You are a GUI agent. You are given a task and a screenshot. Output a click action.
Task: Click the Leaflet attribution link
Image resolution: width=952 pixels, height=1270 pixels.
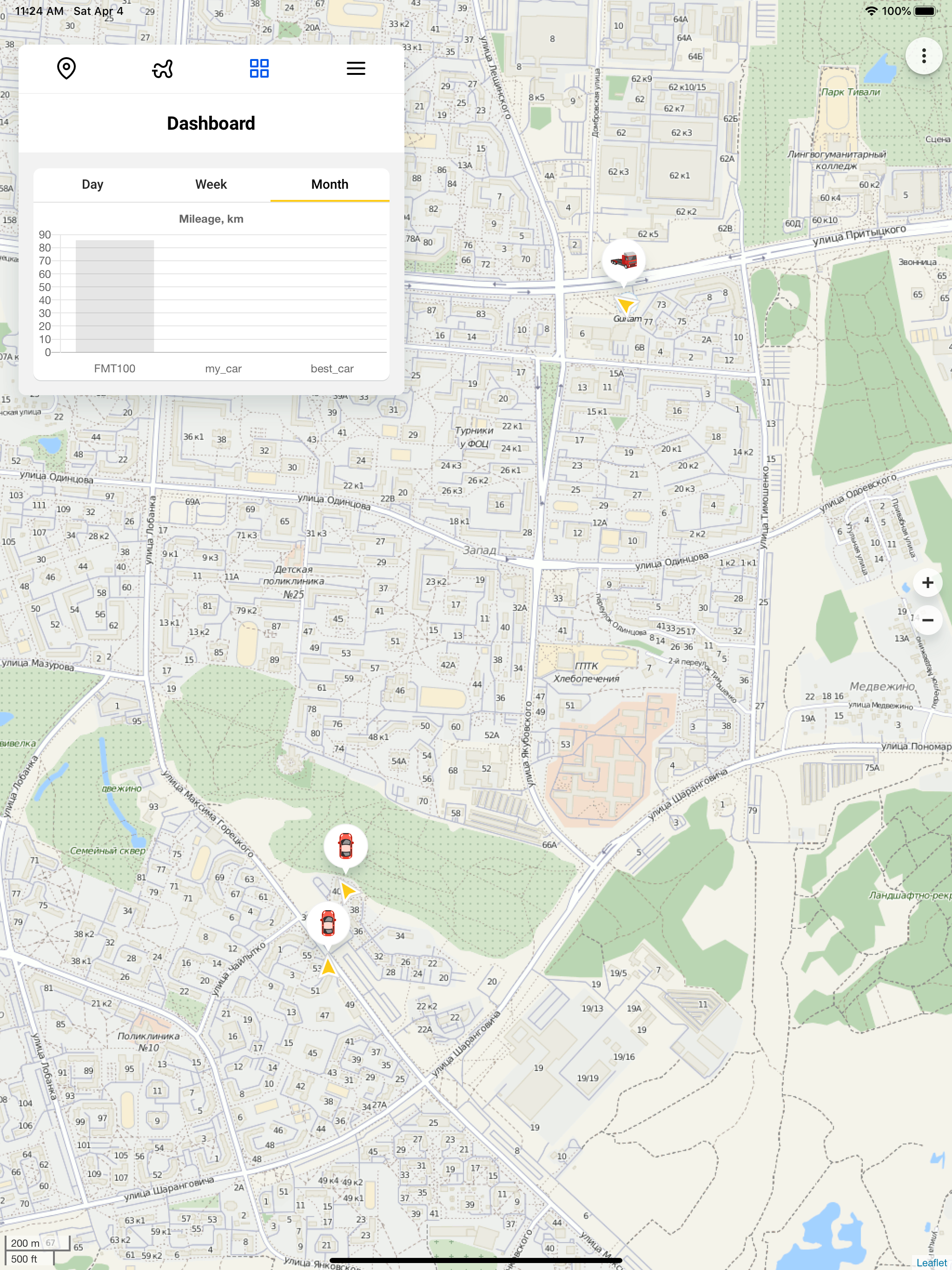tap(931, 1262)
